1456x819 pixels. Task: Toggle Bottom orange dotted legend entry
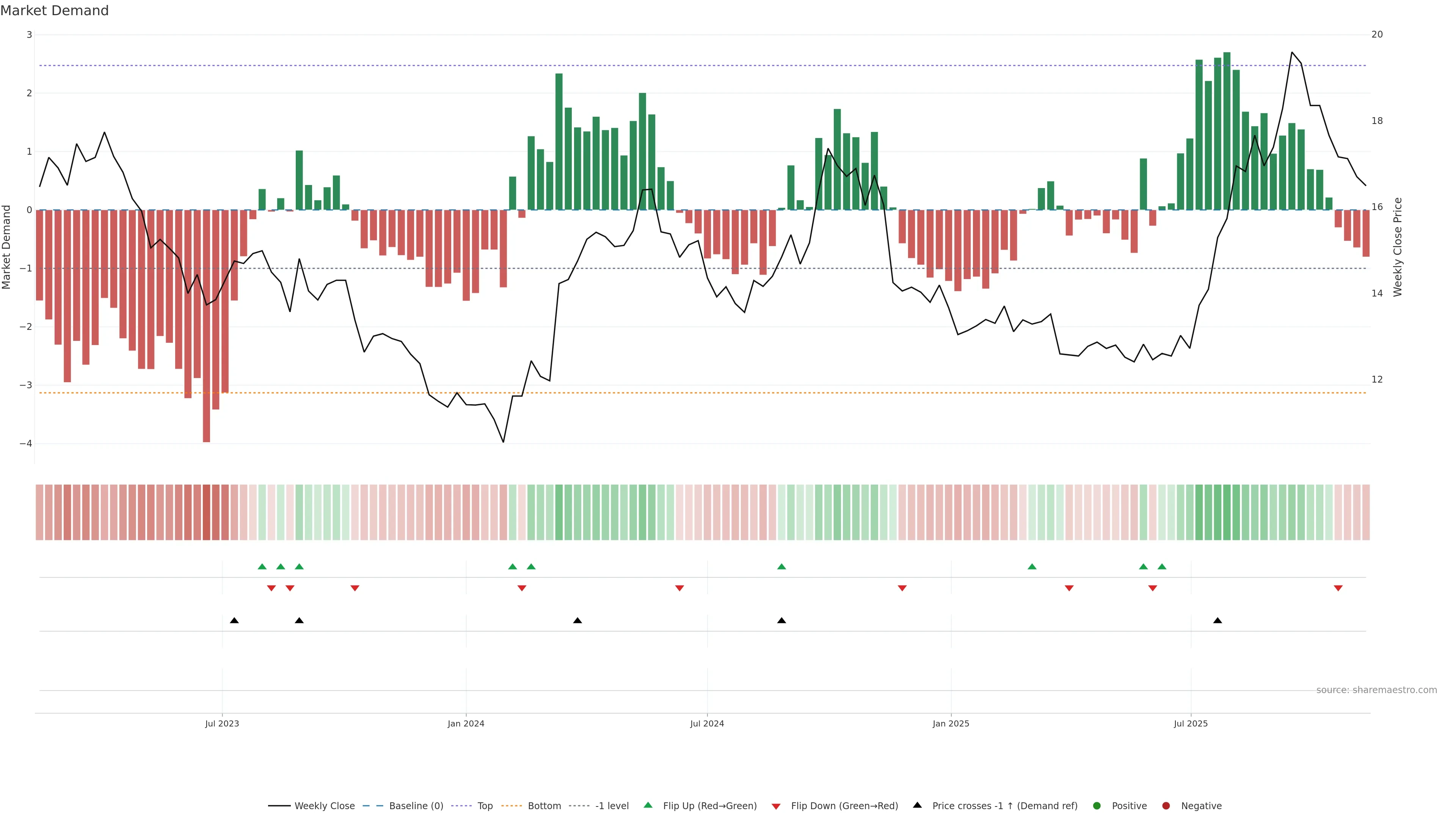point(544,806)
